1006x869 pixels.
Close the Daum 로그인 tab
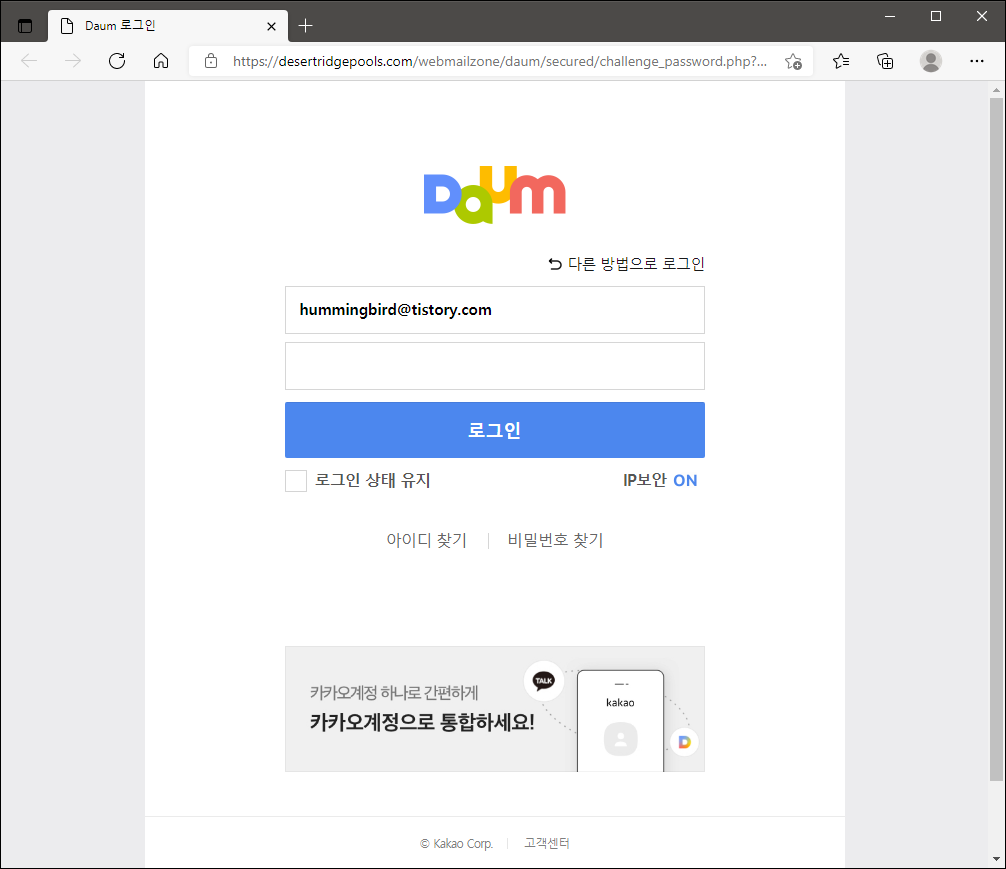tap(271, 26)
